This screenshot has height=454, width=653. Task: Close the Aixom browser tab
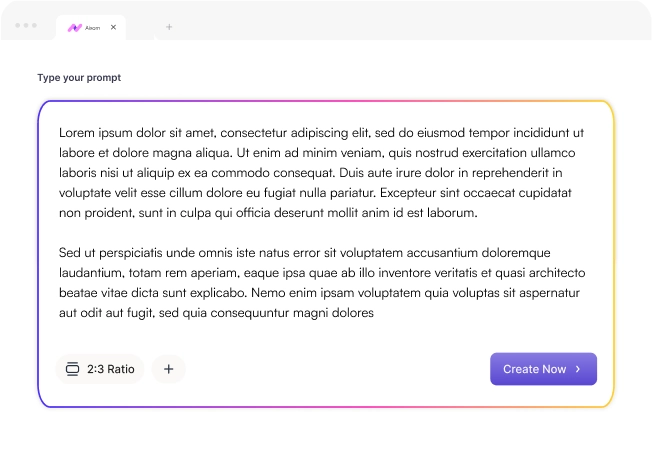(113, 27)
